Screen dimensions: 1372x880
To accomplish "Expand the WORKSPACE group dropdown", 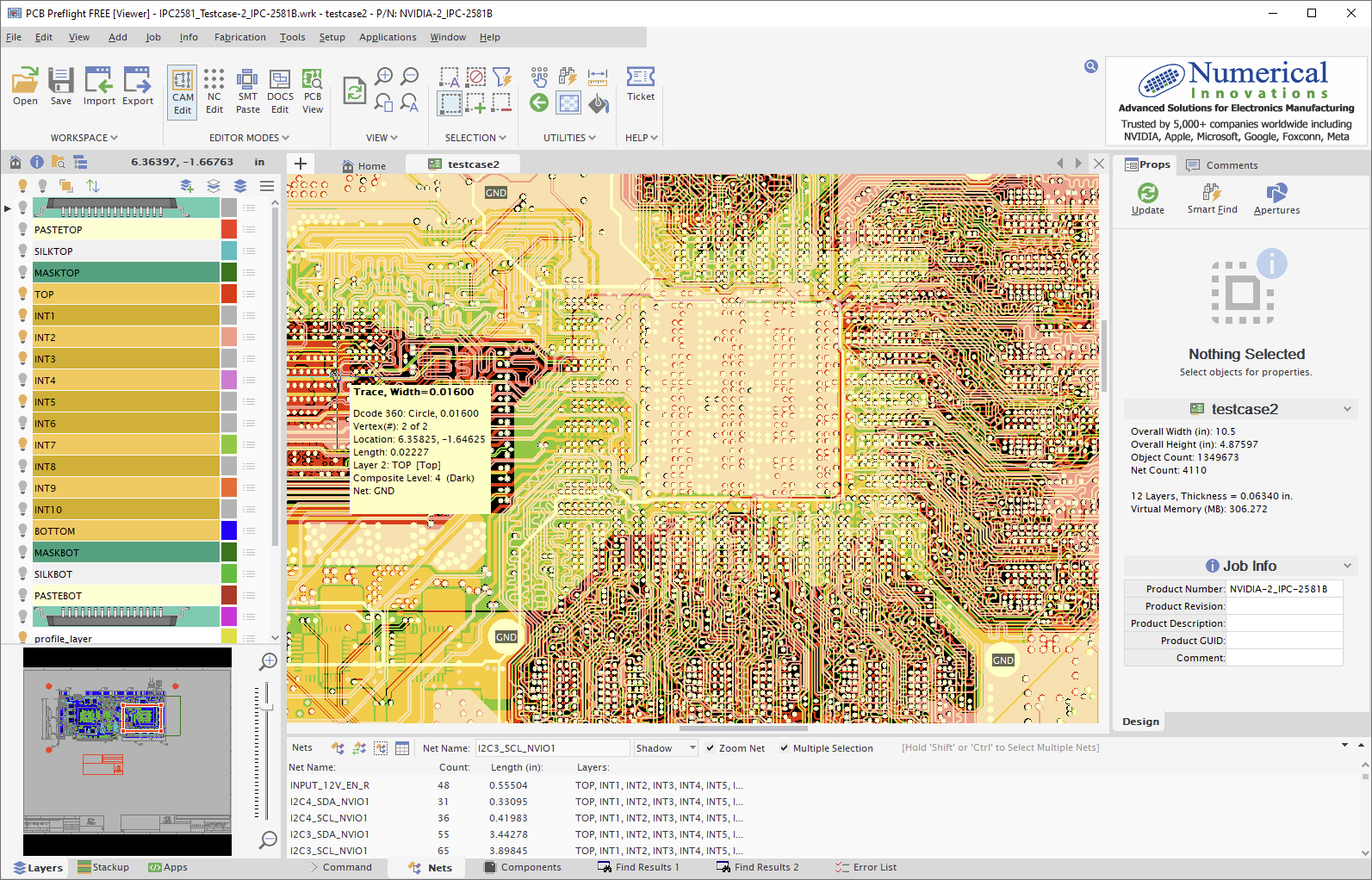I will point(84,138).
